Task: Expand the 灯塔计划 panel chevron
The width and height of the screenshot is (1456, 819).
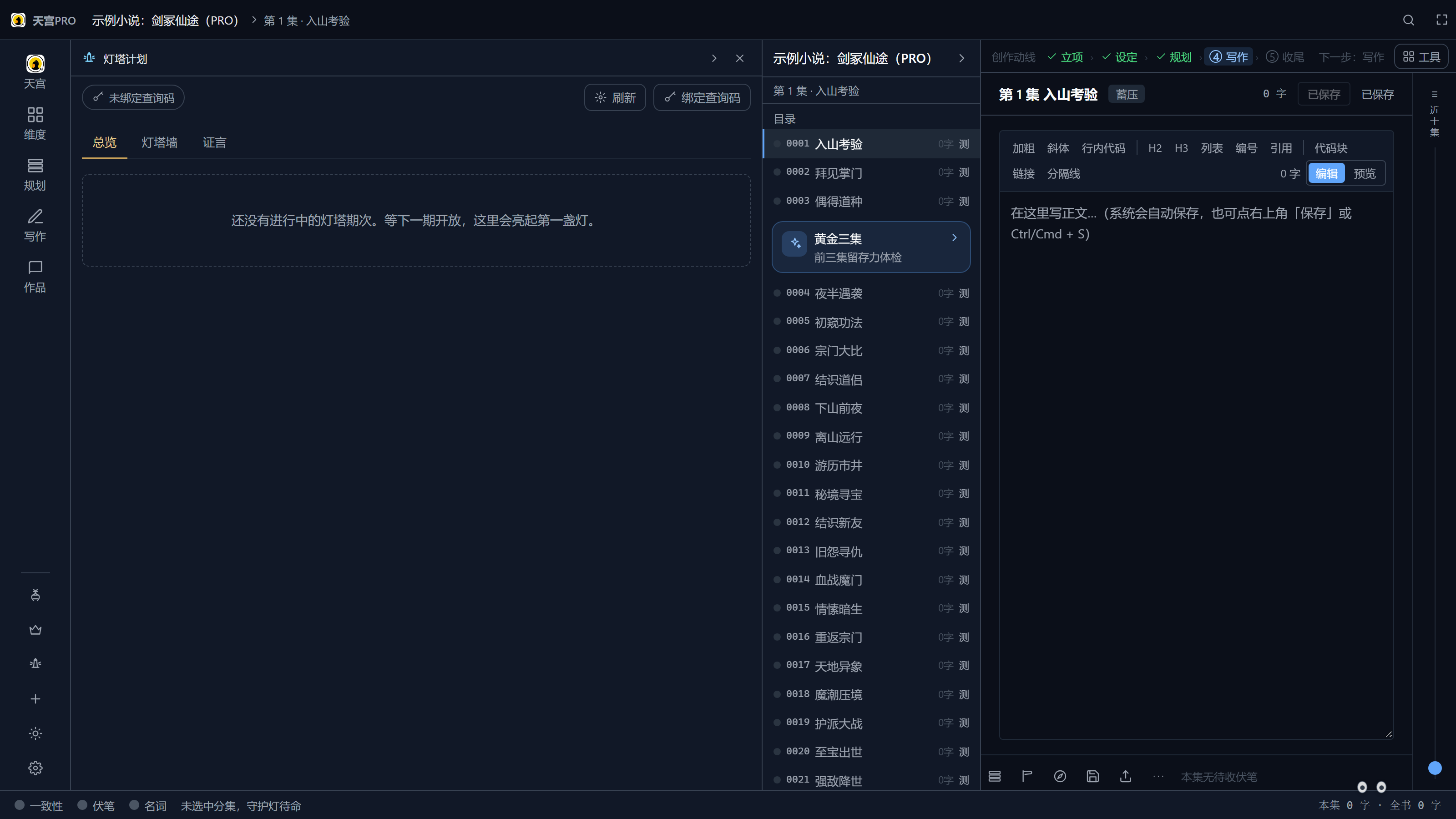Action: 714,58
